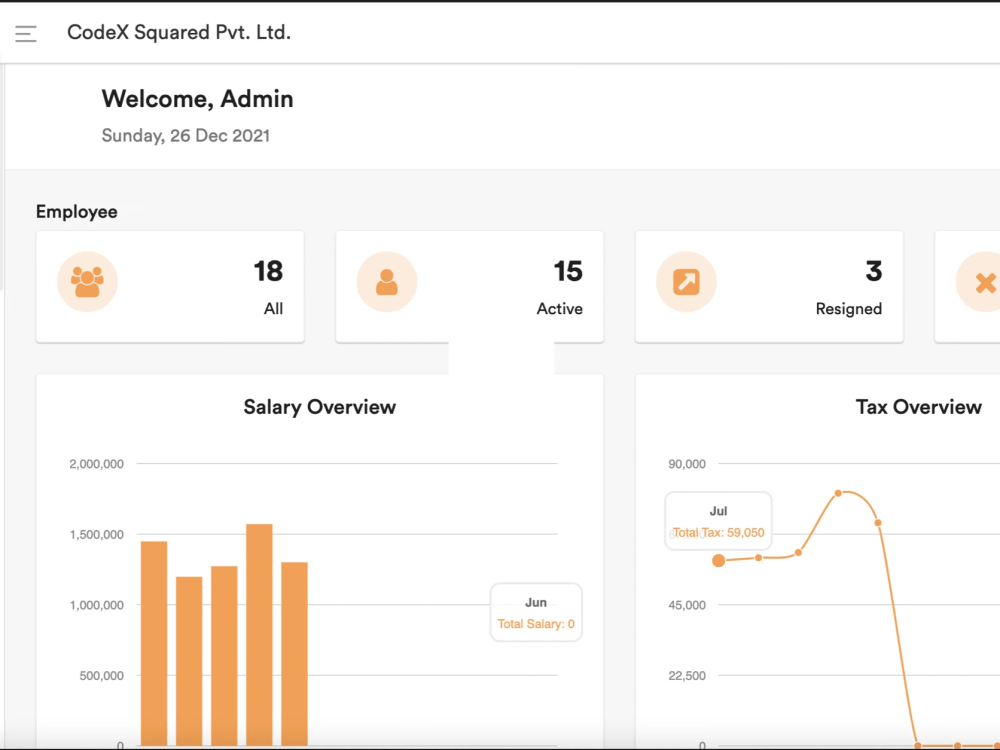Image resolution: width=1000 pixels, height=750 pixels.
Task: Click the 1,500,000 salary axis label
Action: click(96, 534)
